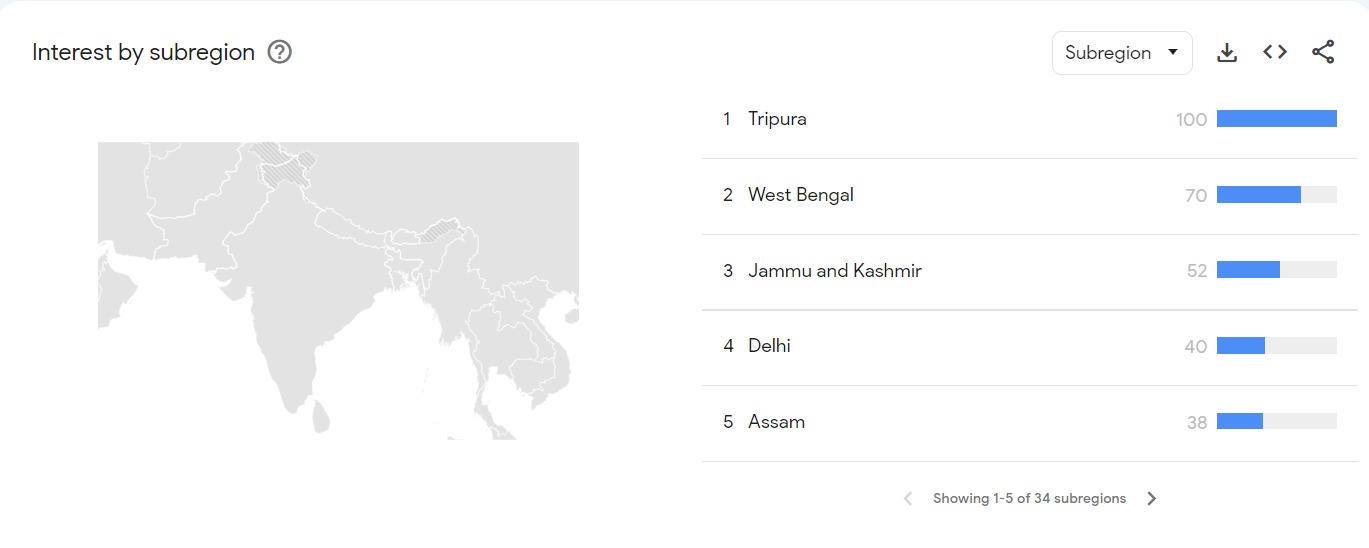This screenshot has height=548, width=1369.
Task: Click the Interest by subregion heading
Action: [x=143, y=52]
